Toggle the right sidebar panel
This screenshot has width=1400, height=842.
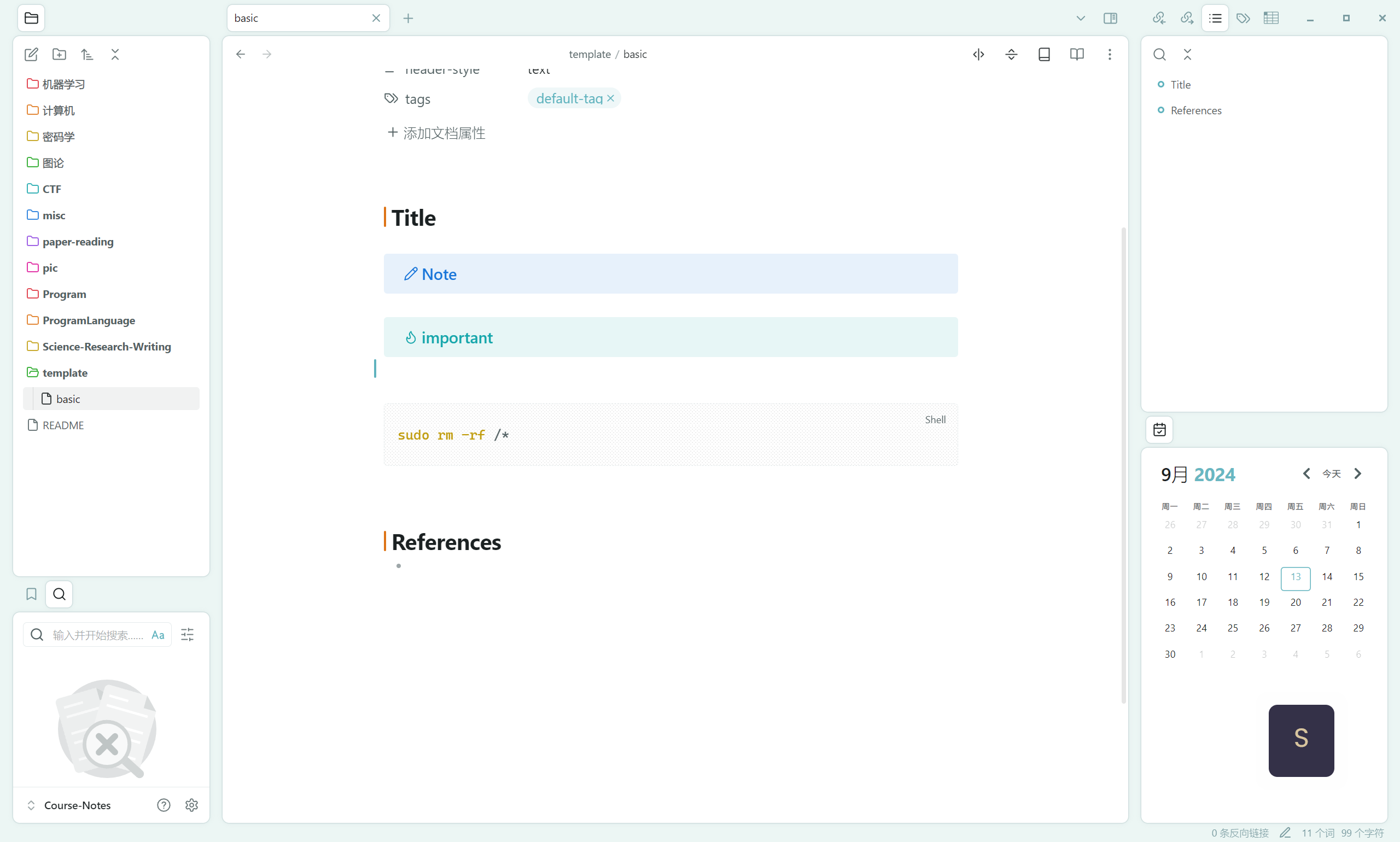[x=1110, y=18]
